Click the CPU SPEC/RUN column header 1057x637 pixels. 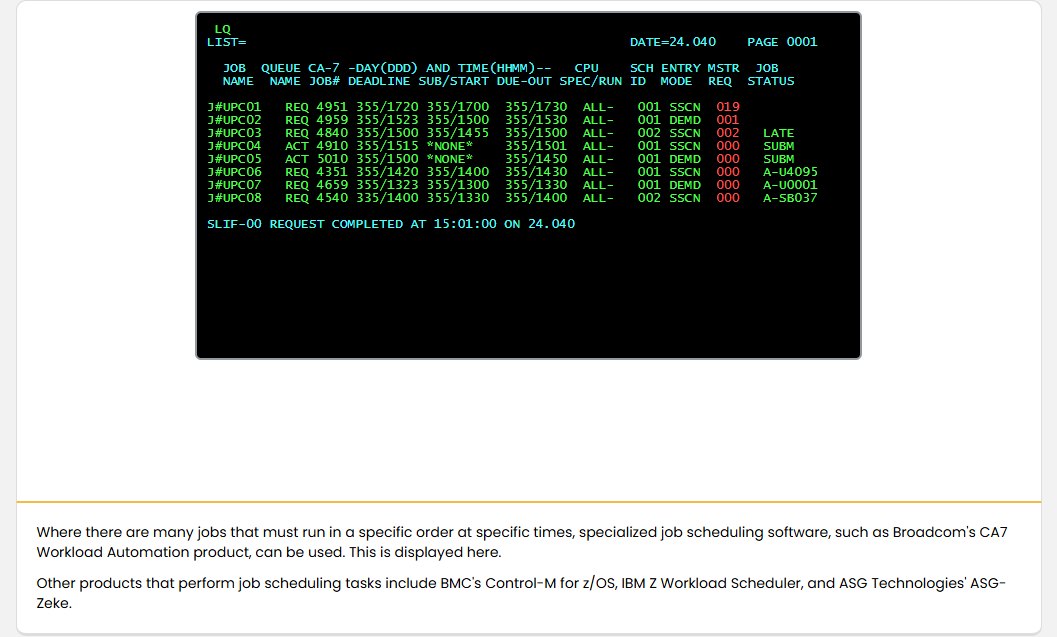tap(591, 75)
